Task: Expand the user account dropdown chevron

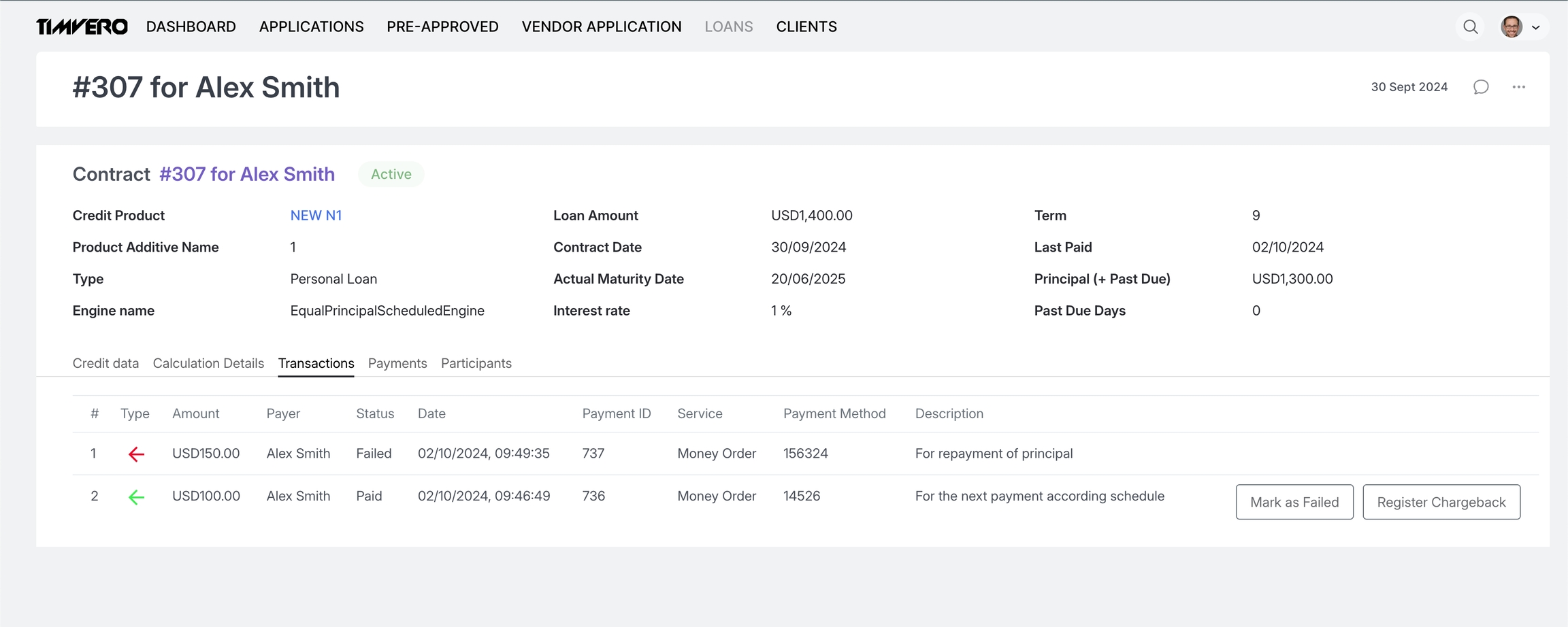Action: point(1536,28)
